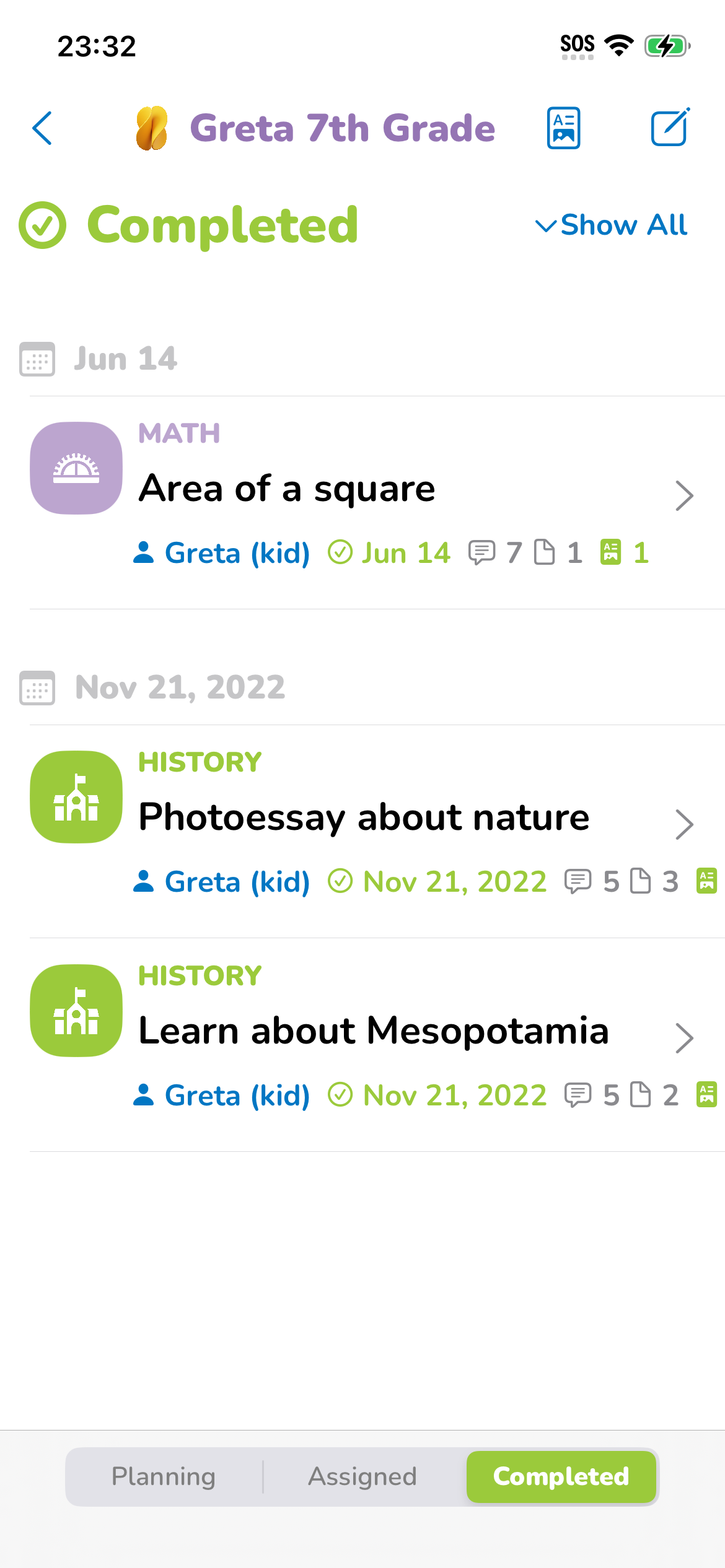
Task: Open Photoessay about nature via its chevron
Action: click(x=684, y=824)
